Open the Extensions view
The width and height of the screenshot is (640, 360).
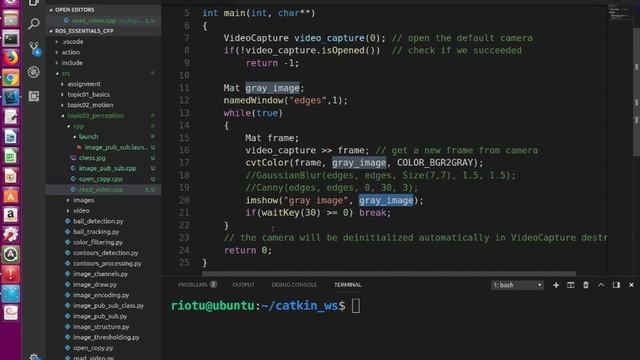click(x=34, y=96)
